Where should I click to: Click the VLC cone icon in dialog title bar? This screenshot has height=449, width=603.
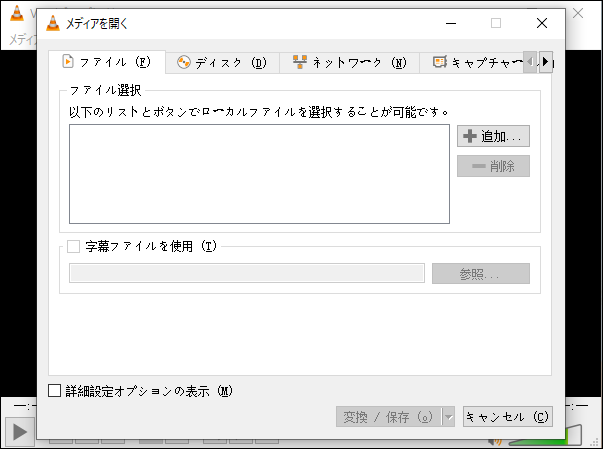[x=53, y=23]
